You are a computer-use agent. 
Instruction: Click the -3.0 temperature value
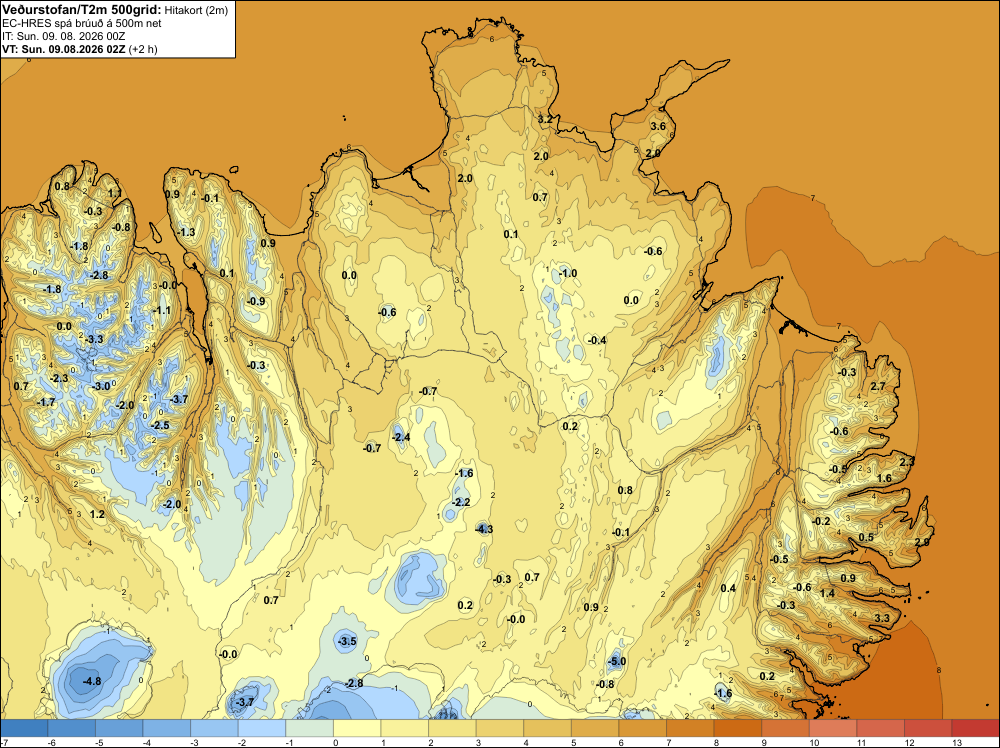pos(101,386)
